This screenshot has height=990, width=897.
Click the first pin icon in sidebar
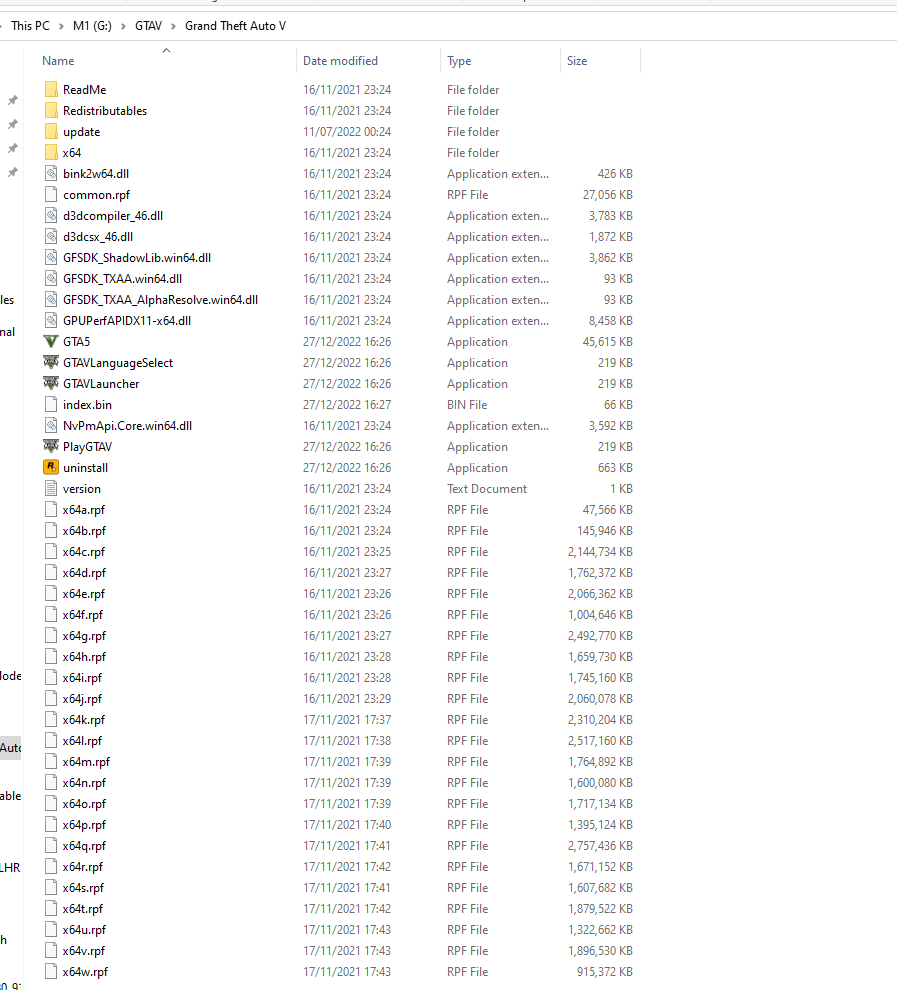point(13,100)
